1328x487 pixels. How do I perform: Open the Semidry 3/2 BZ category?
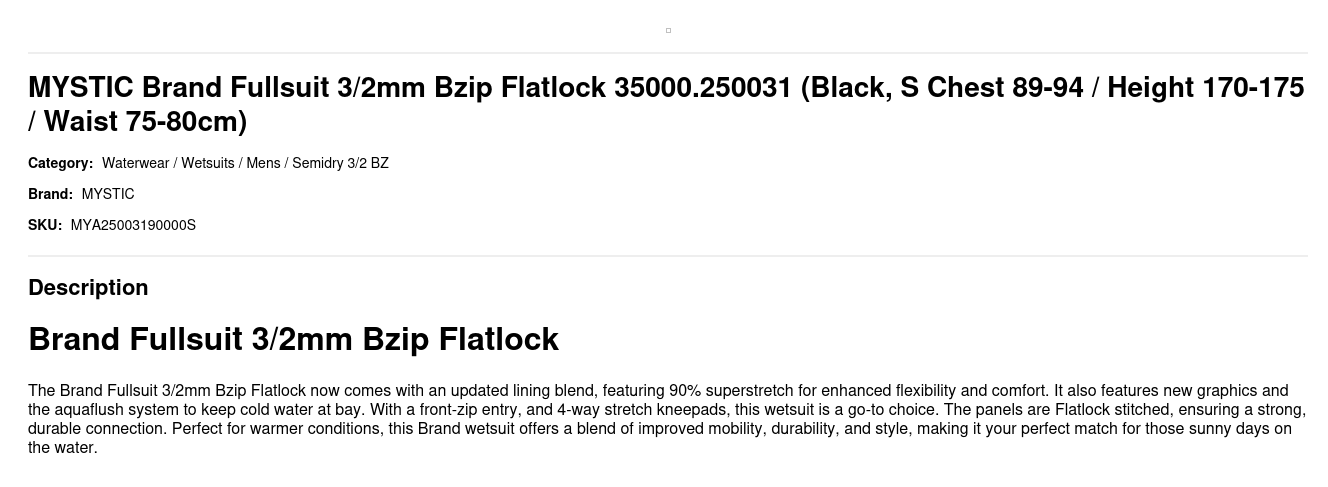click(340, 163)
